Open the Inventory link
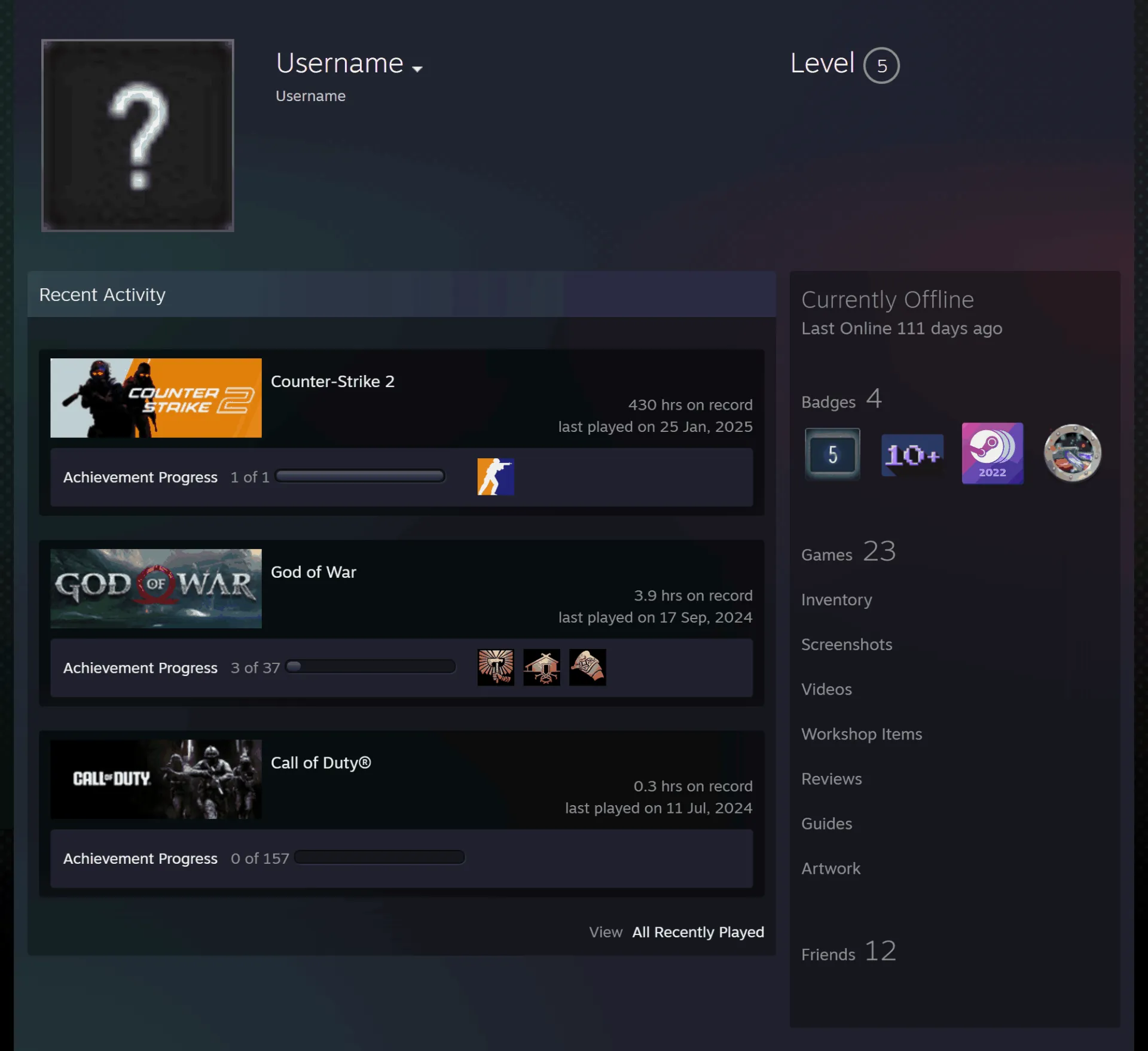Screen dimensions: 1148x1051 click(836, 599)
